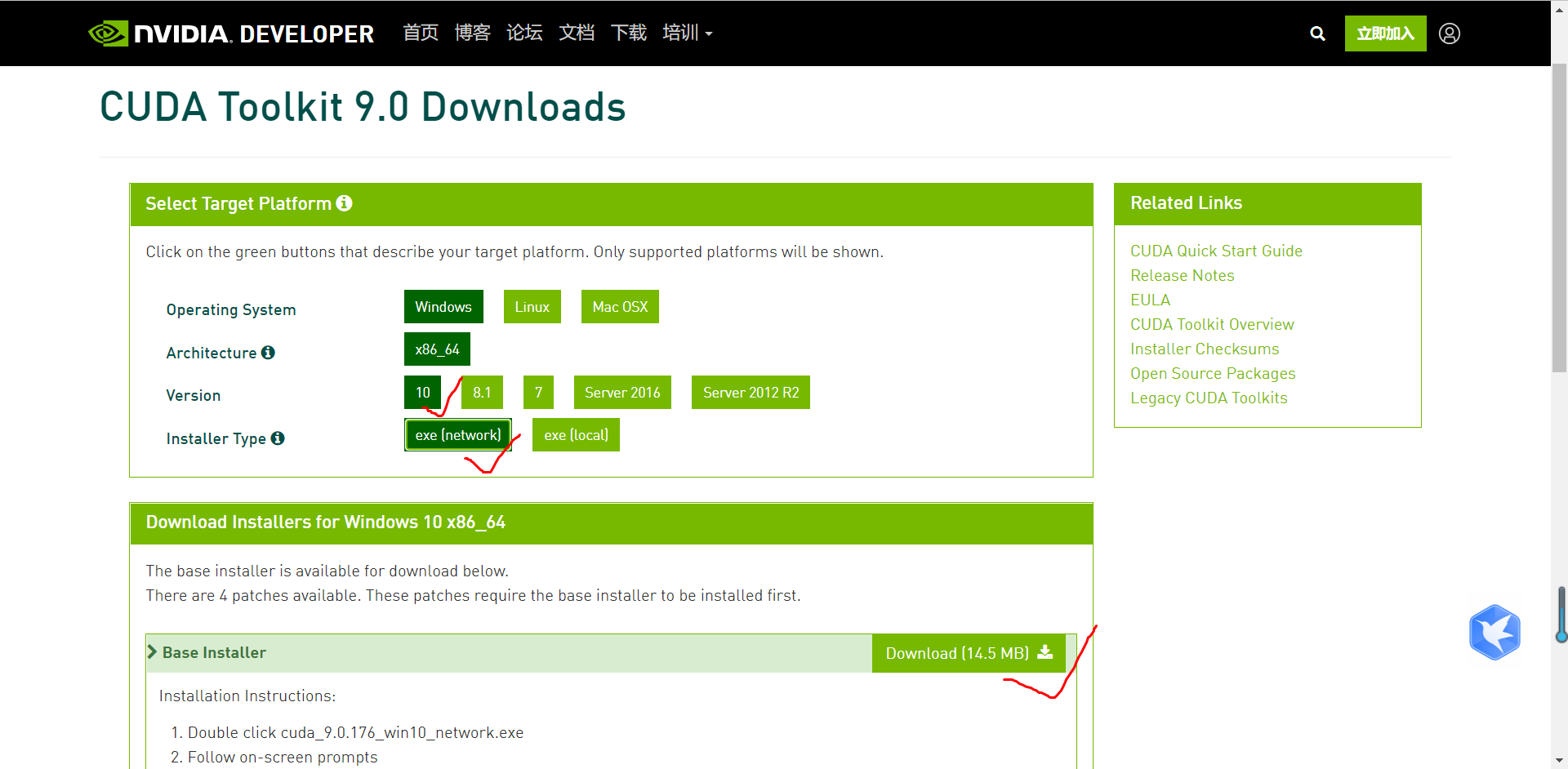Select the Mac OSX operating system button
This screenshot has height=769, width=1568.
point(620,307)
